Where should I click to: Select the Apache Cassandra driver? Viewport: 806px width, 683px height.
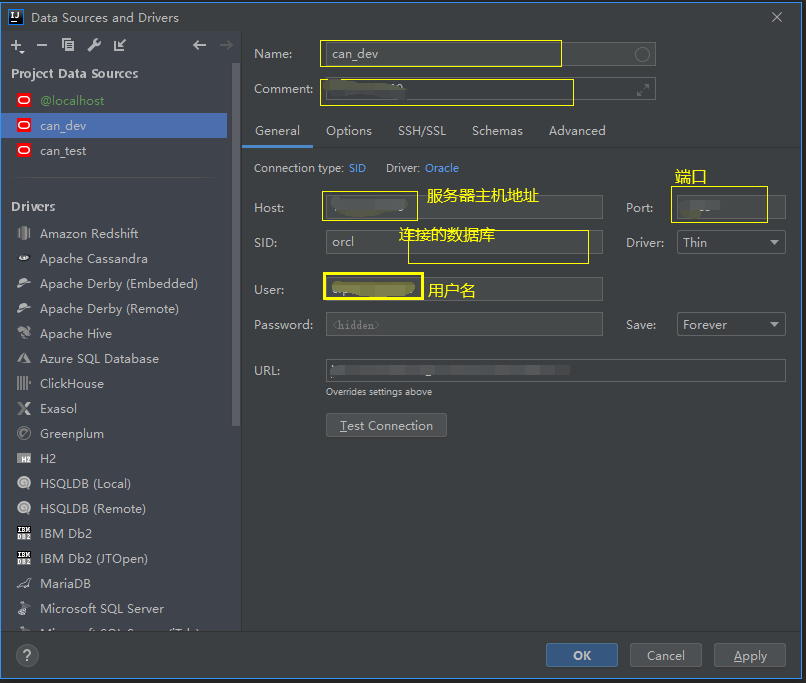click(x=94, y=259)
